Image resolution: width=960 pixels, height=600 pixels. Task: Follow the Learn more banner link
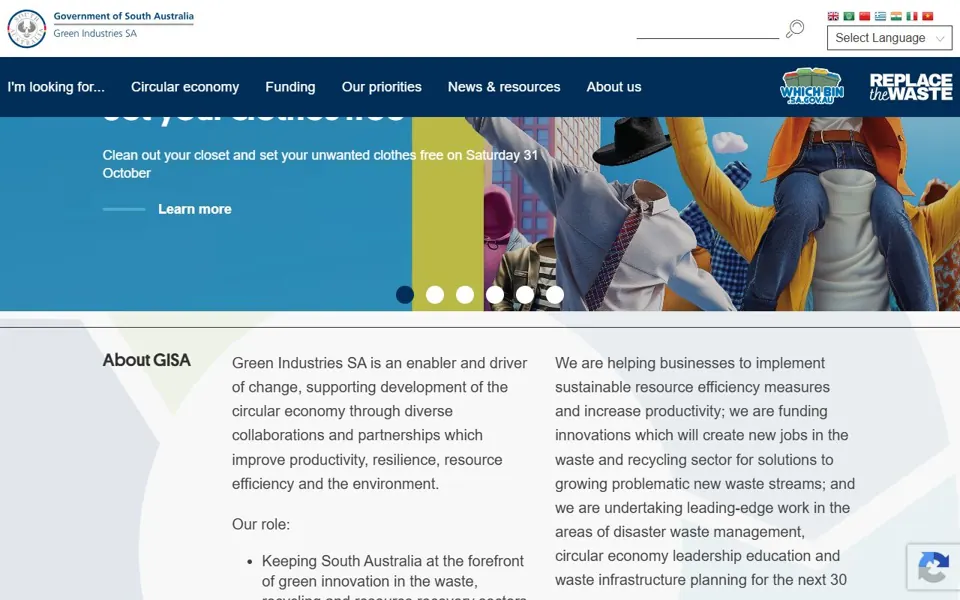[195, 209]
